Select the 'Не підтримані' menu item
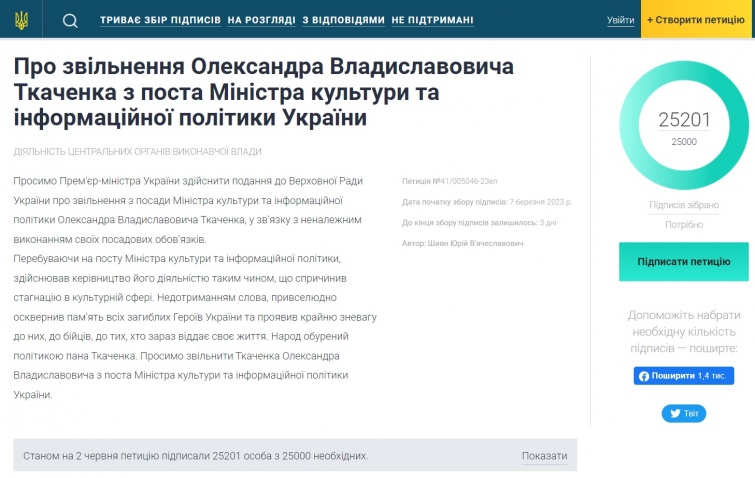 coord(433,20)
